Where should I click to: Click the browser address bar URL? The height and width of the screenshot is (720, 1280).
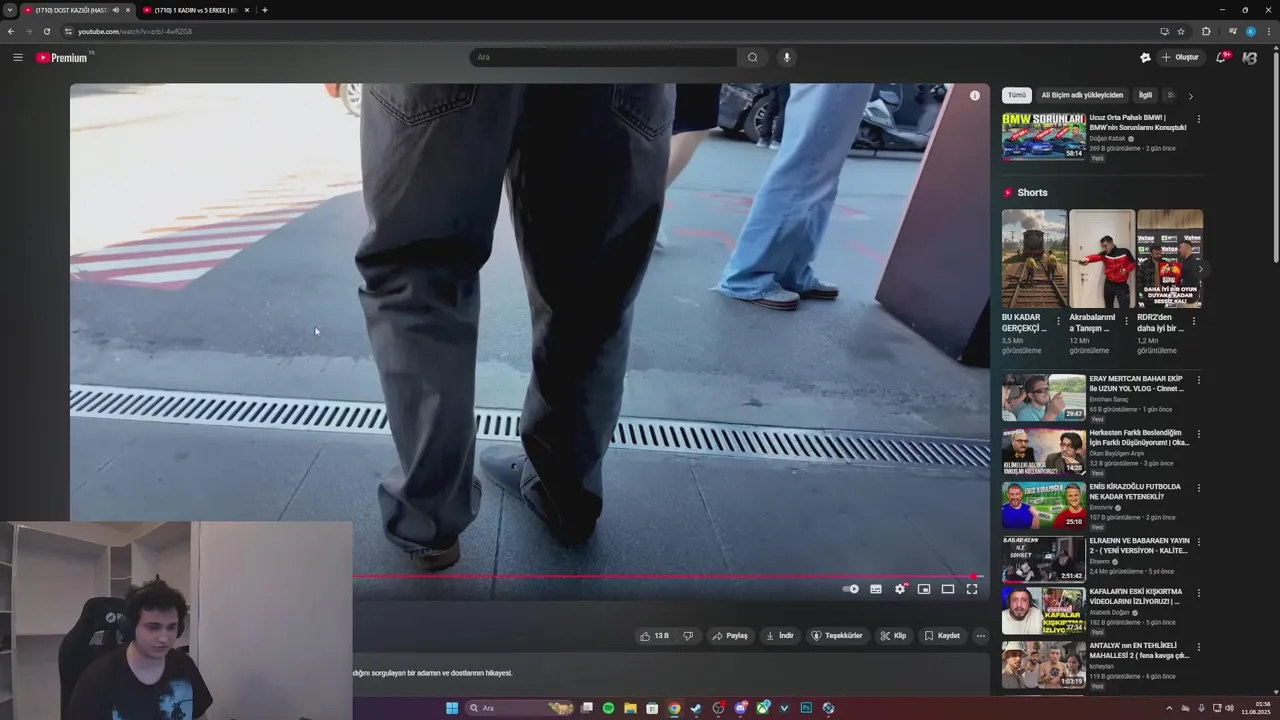(135, 31)
